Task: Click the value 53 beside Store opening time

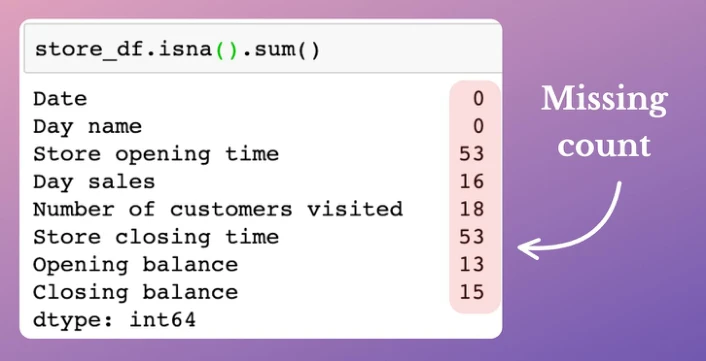Action: 472,154
